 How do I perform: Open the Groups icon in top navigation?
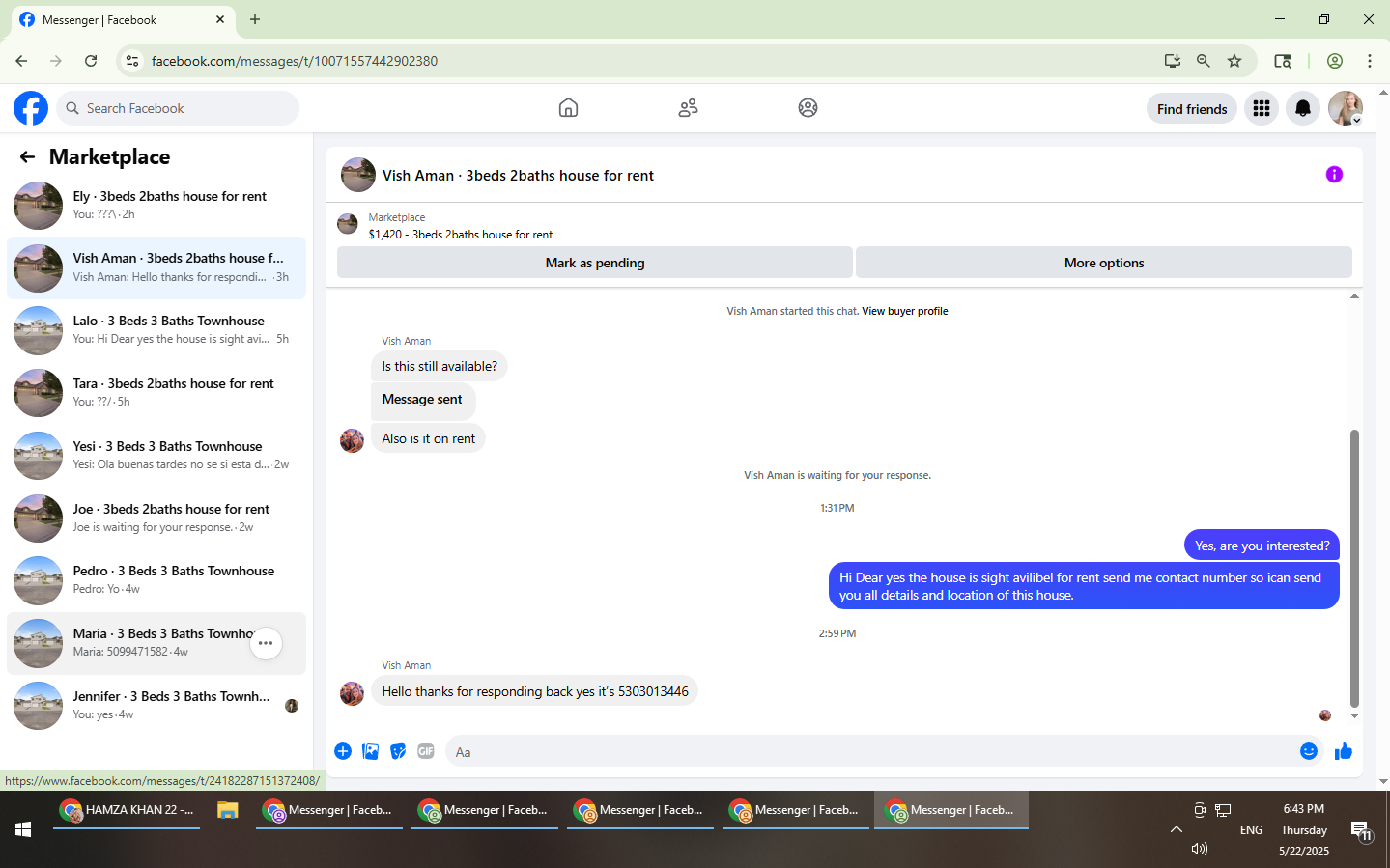(x=808, y=108)
